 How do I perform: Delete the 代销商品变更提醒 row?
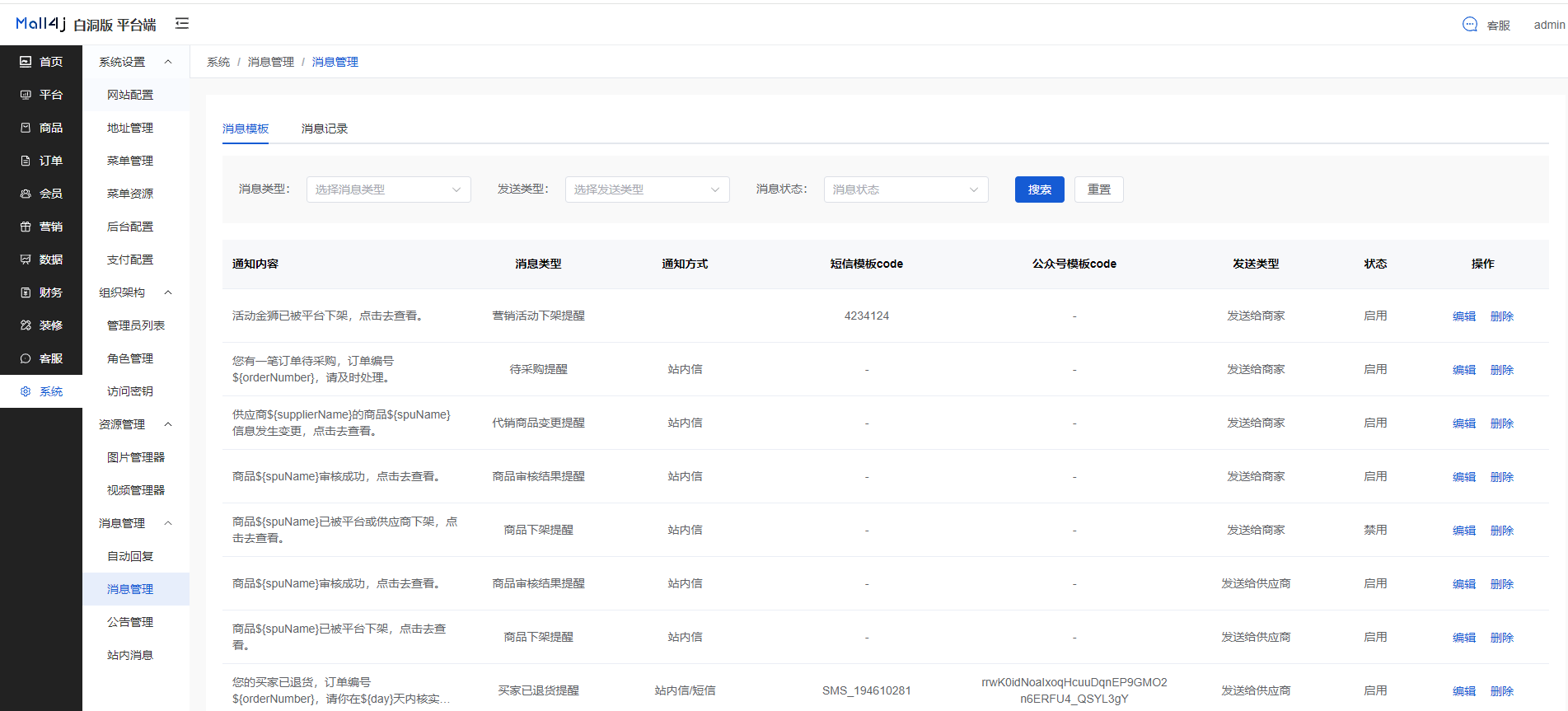(x=1502, y=423)
